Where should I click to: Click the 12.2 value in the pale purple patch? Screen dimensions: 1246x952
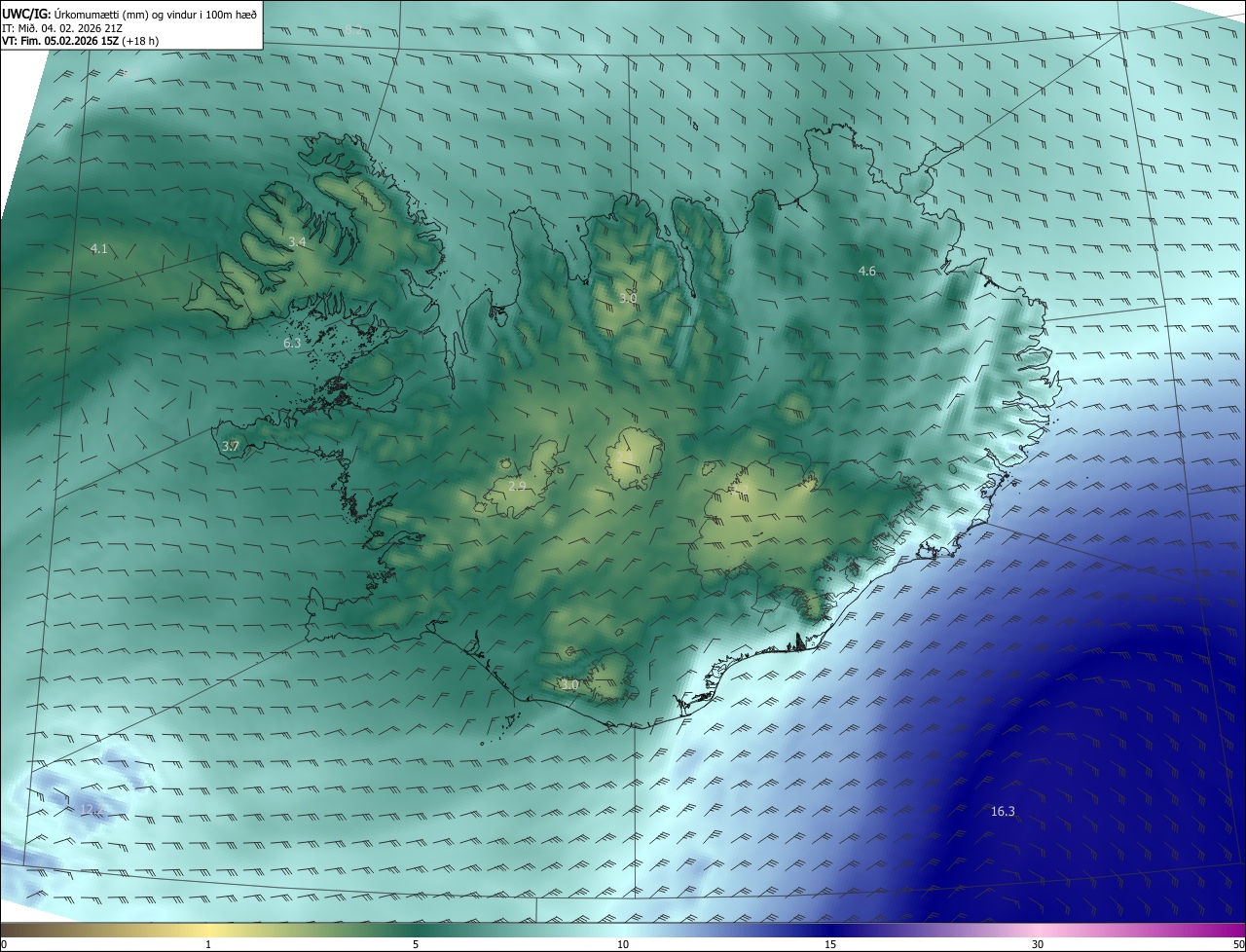[92, 809]
